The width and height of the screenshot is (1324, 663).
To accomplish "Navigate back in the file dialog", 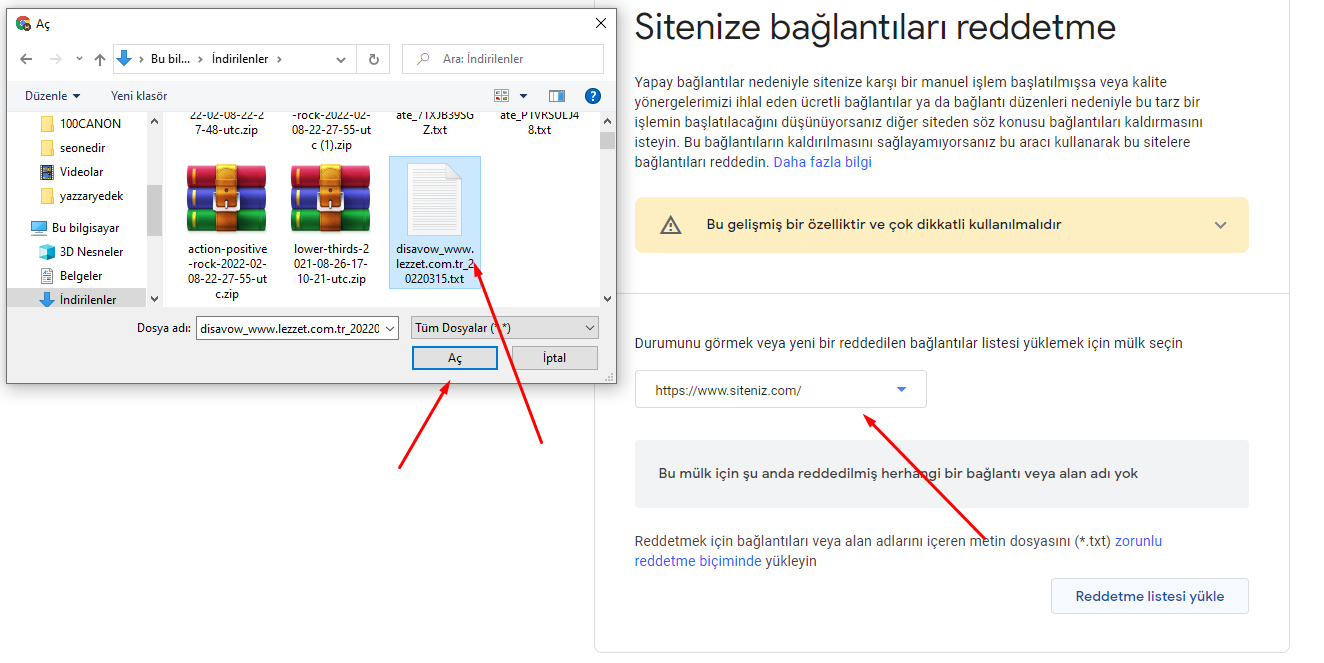I will (x=26, y=59).
